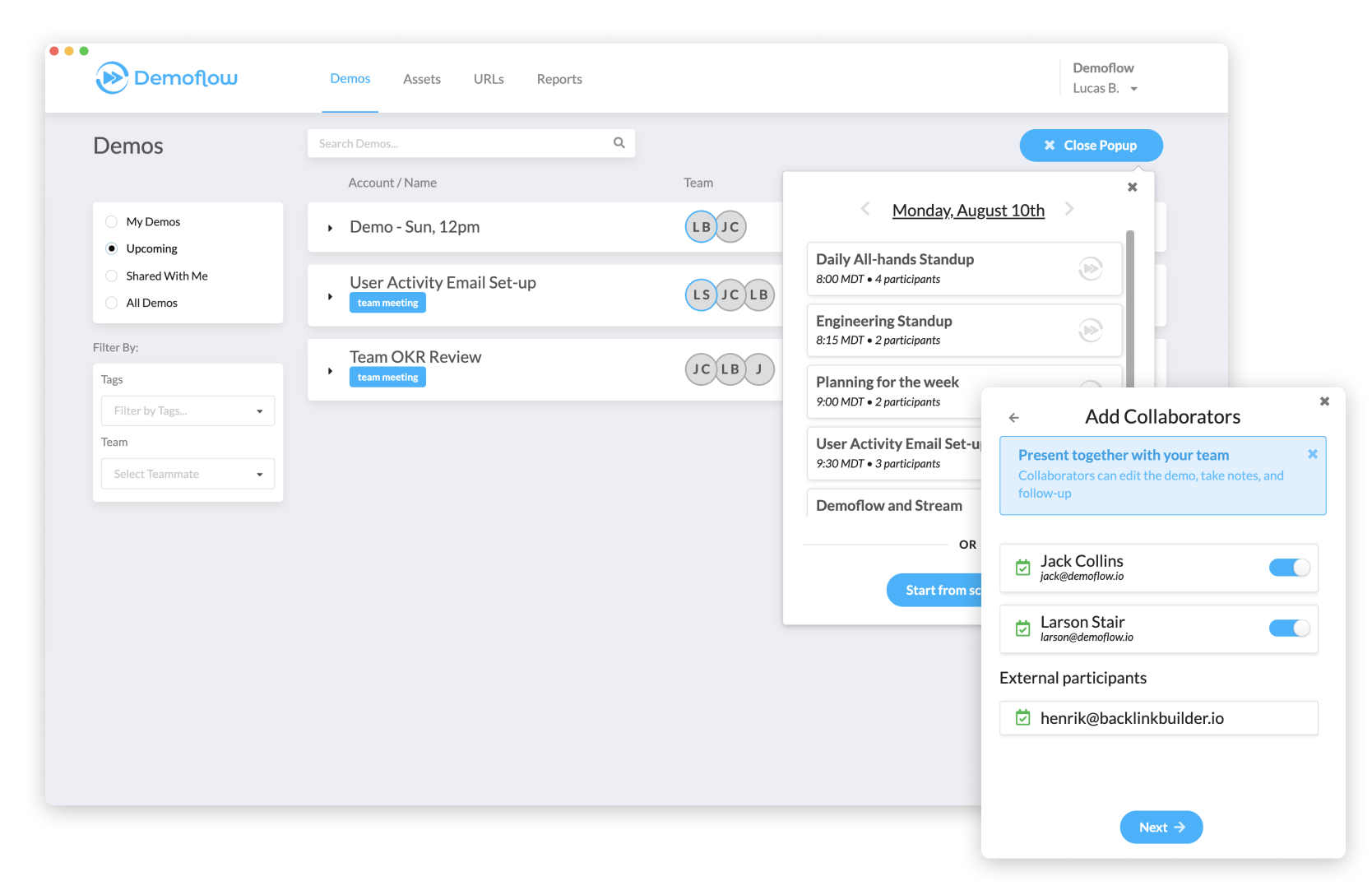Click the Search Demos input field
1372x895 pixels.
[471, 143]
